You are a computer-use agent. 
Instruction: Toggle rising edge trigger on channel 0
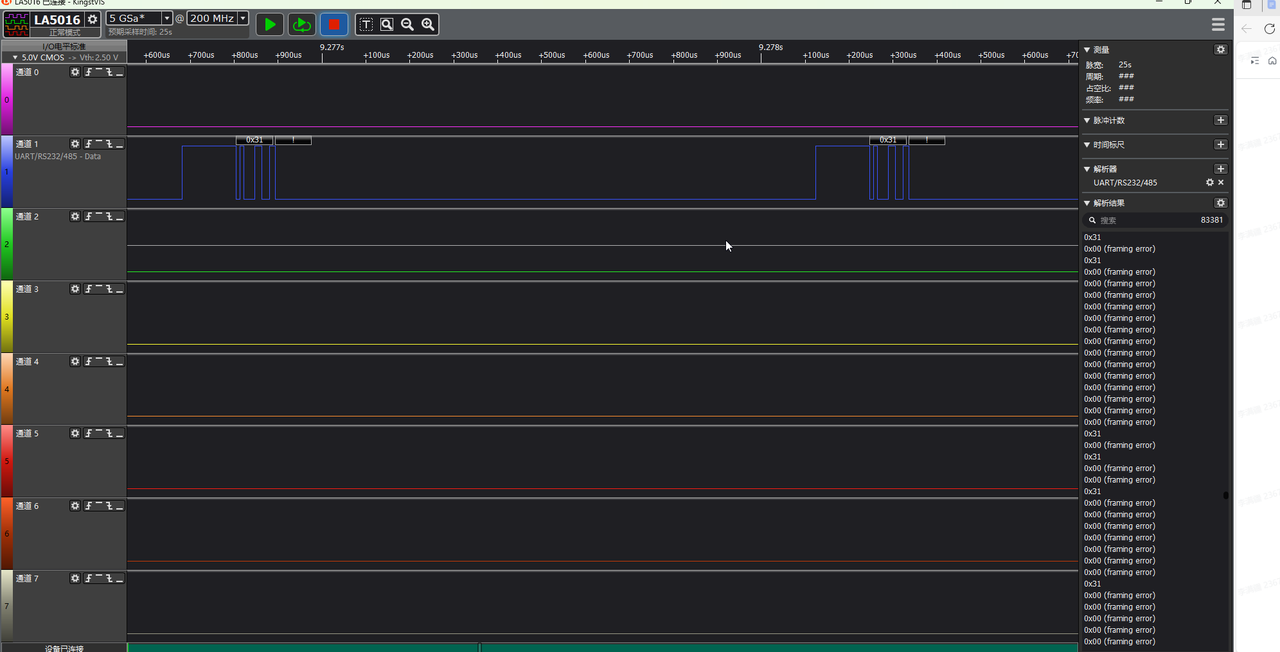[88, 72]
